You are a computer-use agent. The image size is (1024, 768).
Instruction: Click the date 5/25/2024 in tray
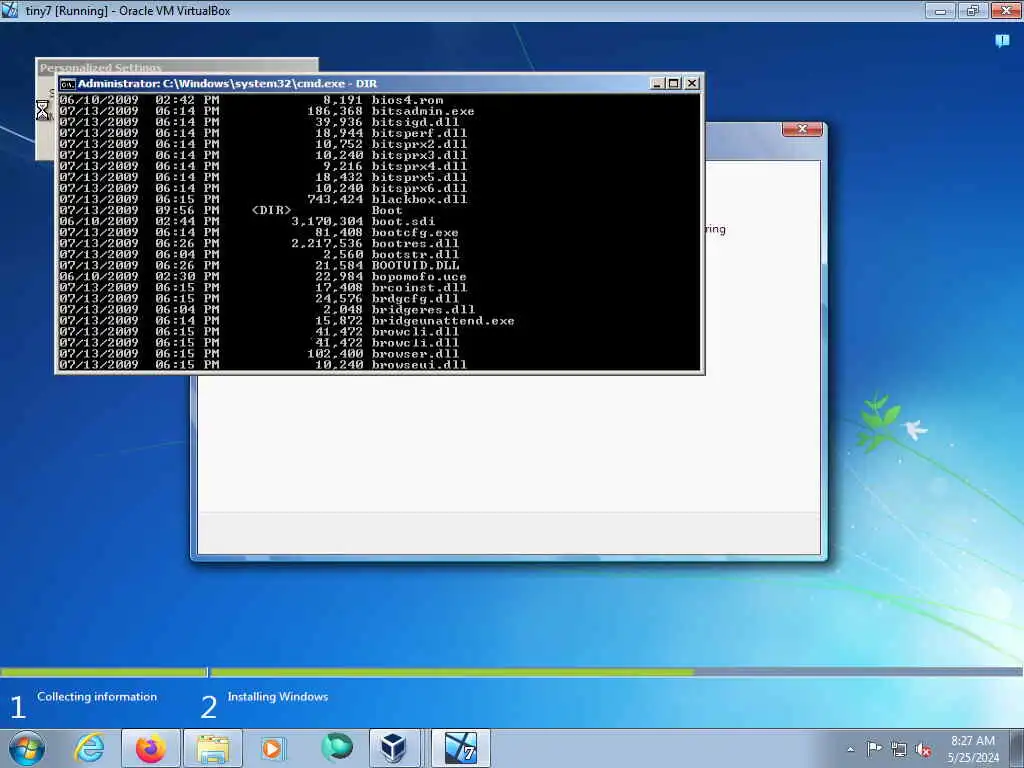coord(973,758)
